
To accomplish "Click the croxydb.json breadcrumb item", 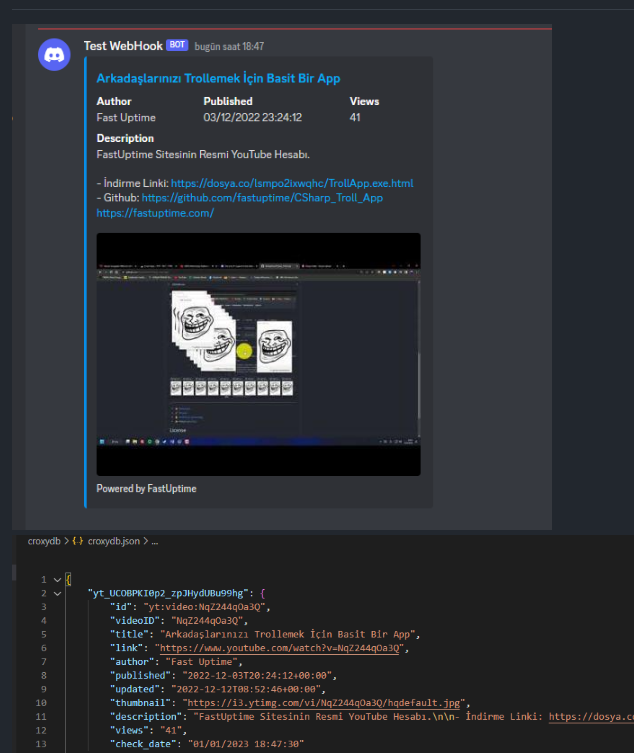I will [114, 541].
